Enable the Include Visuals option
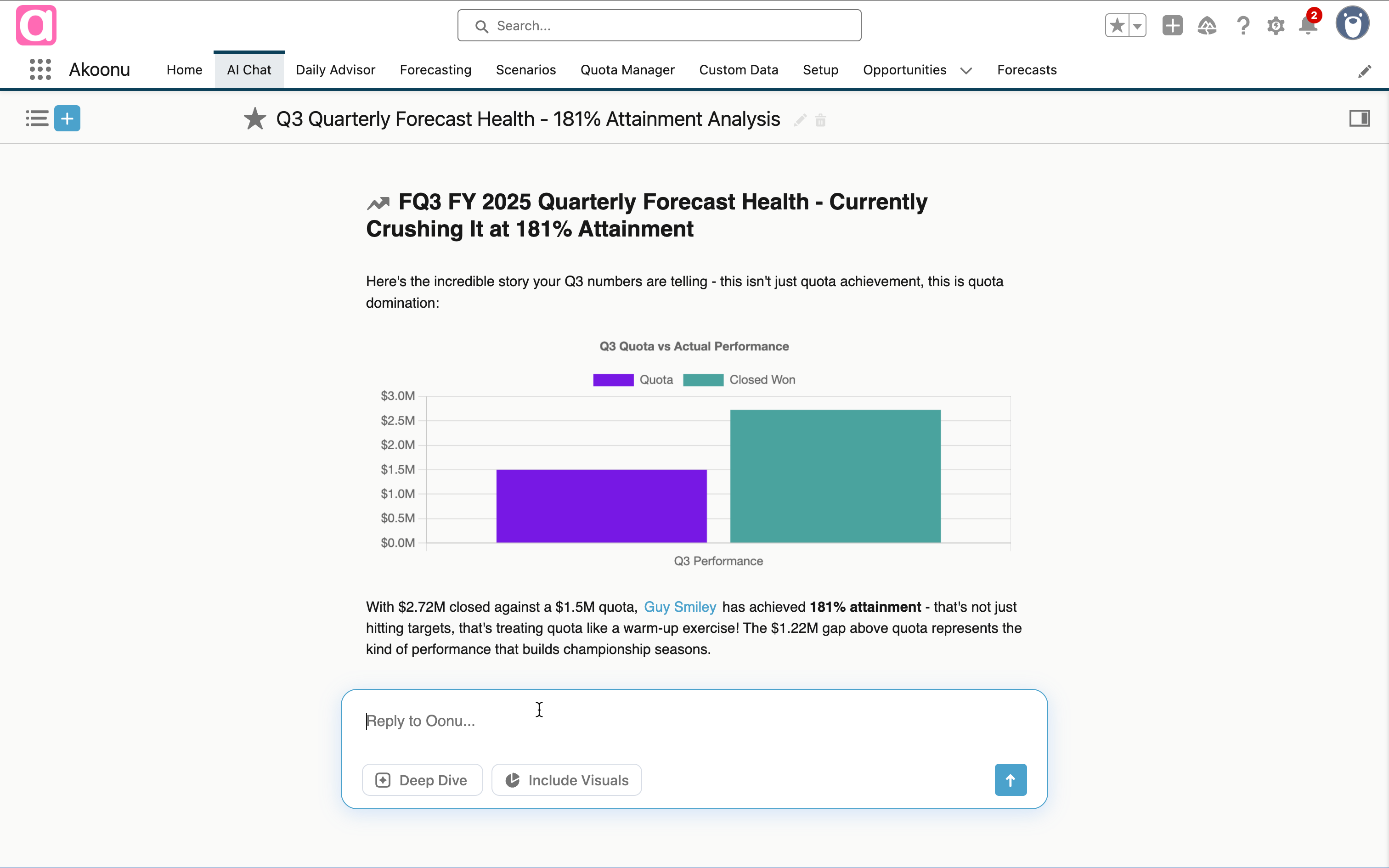This screenshot has width=1389, height=868. click(566, 780)
